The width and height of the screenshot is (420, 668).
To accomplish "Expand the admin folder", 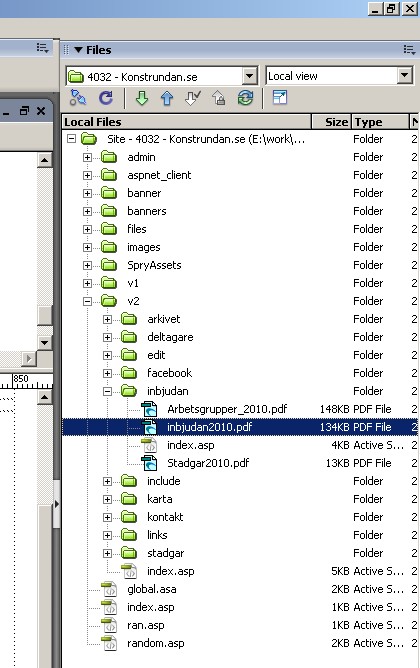I will point(87,157).
